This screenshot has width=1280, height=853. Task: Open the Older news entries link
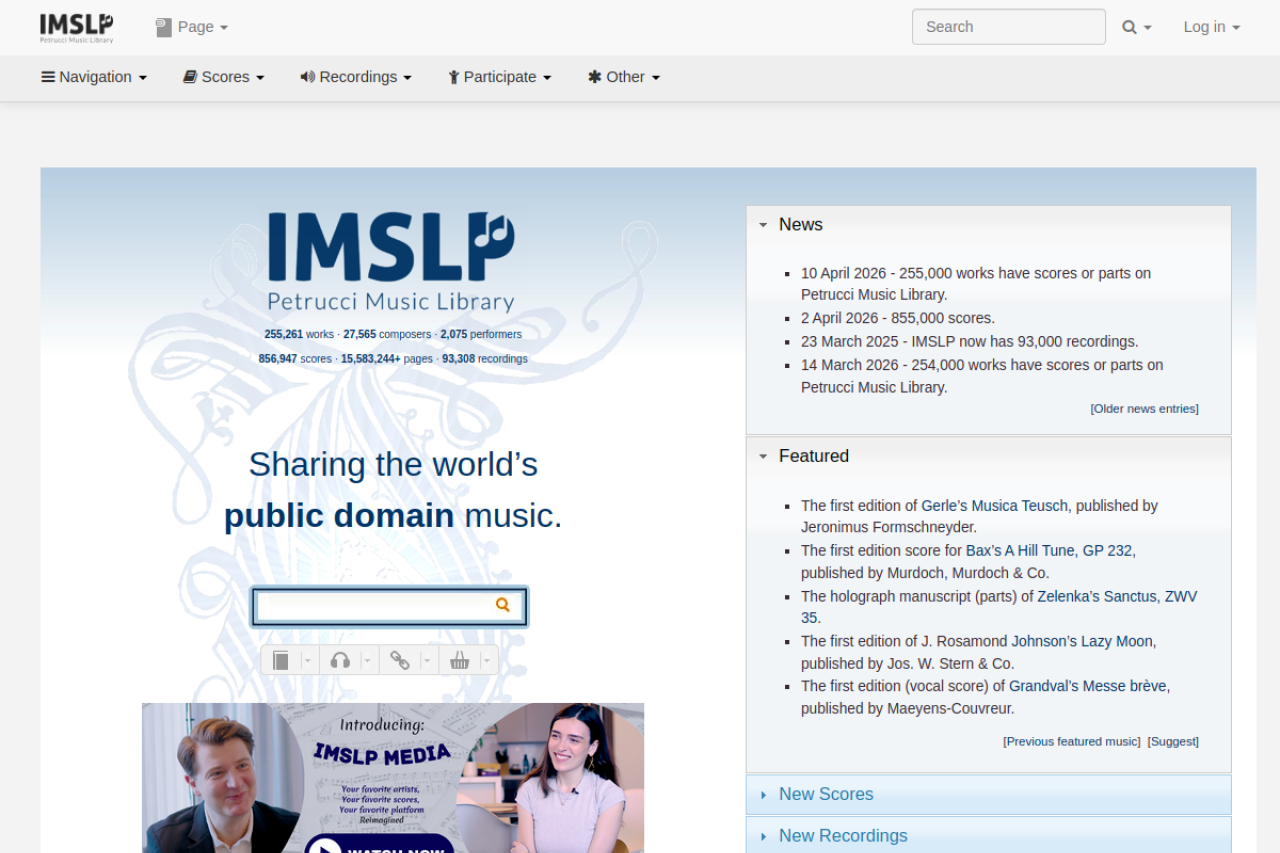pyautogui.click(x=1144, y=409)
